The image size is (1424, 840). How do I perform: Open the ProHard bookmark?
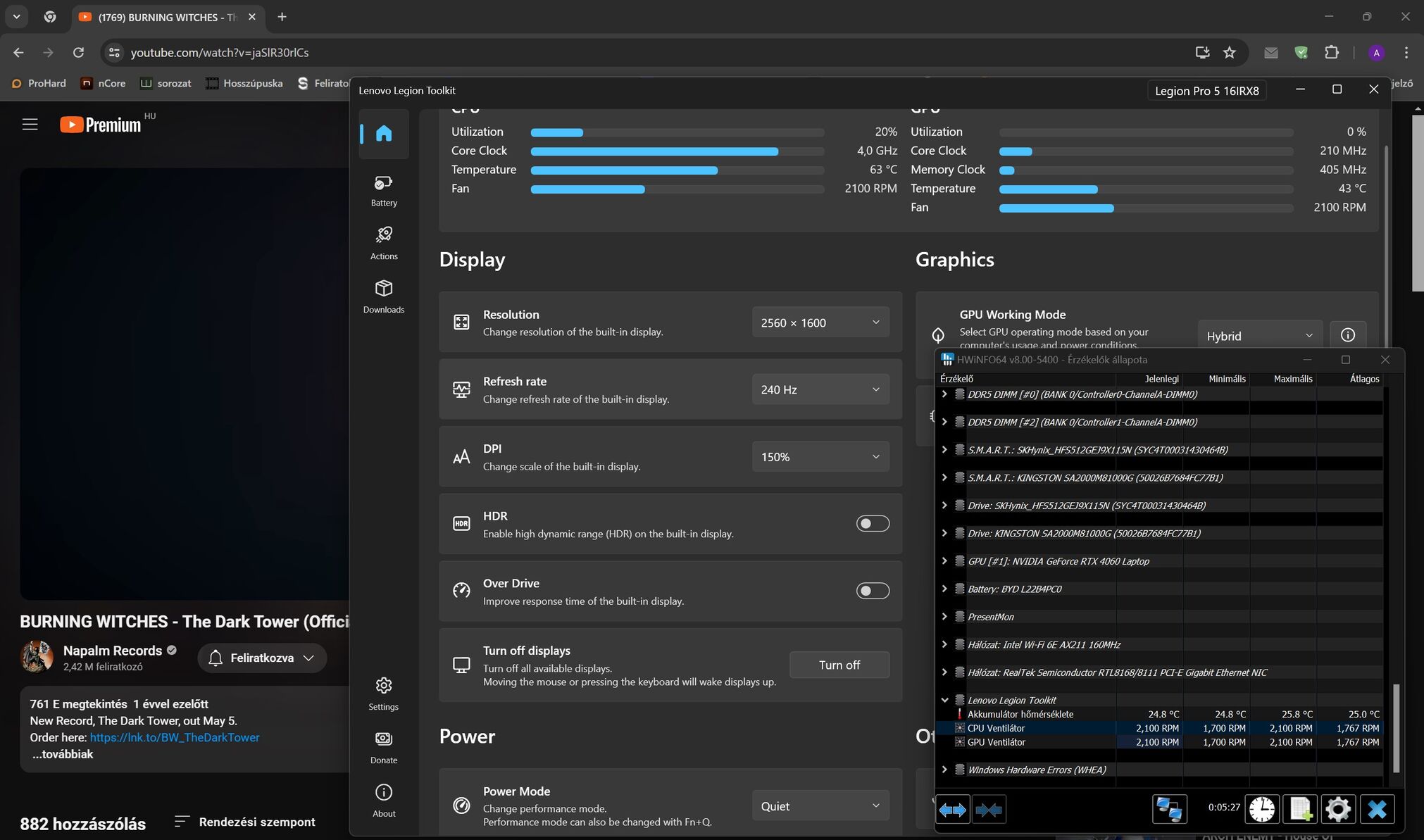(39, 83)
